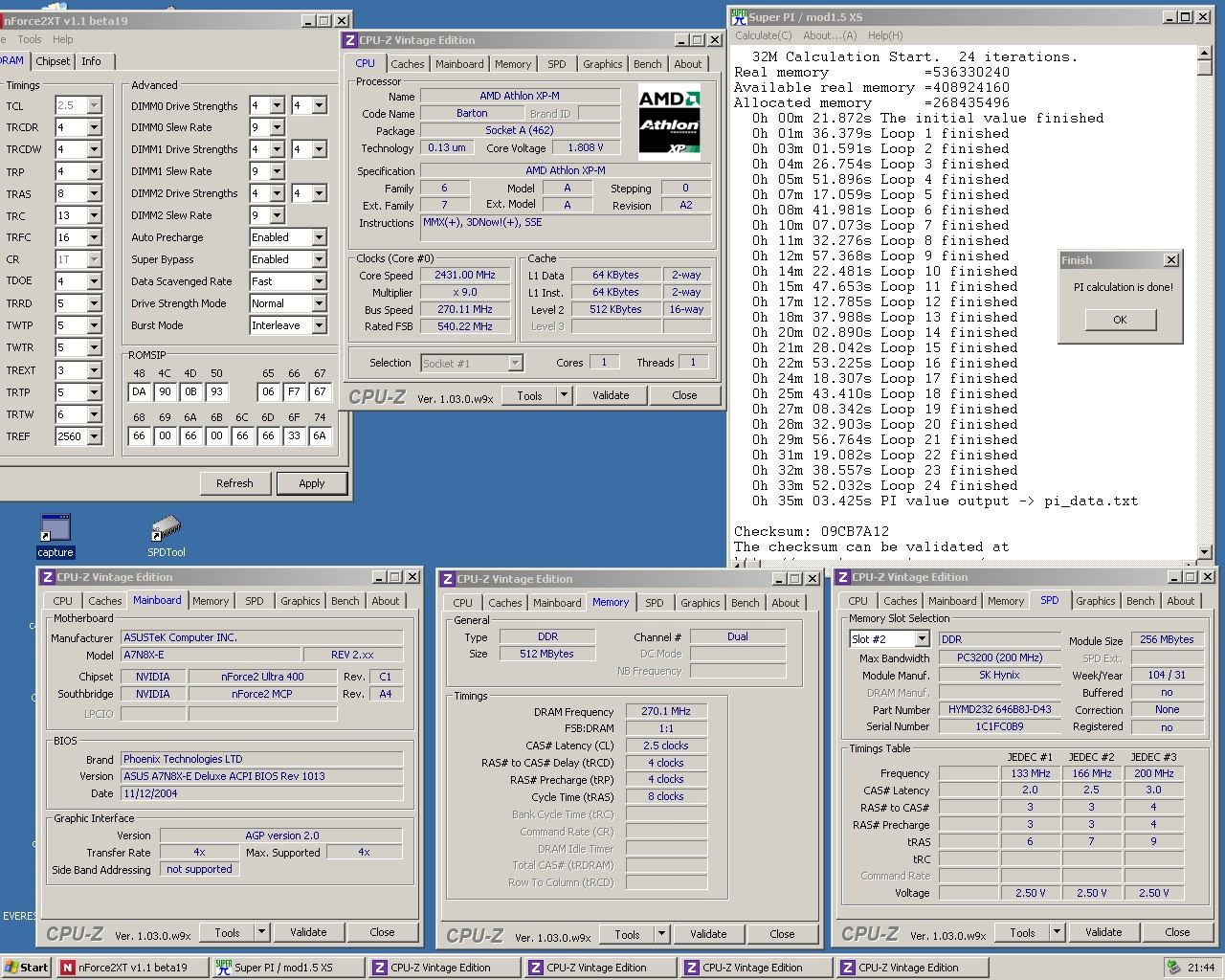
Task: Open About tab in Mainboard window
Action: pyautogui.click(x=386, y=601)
